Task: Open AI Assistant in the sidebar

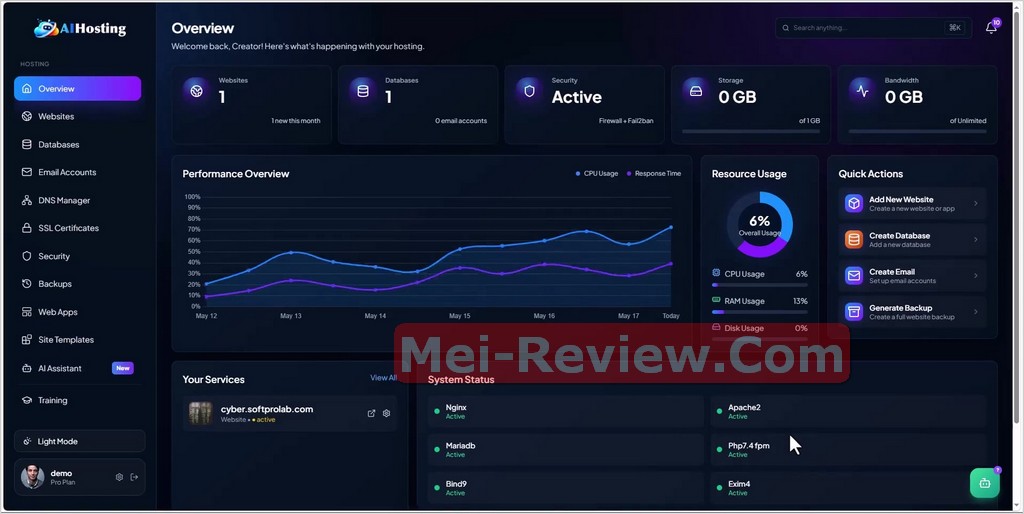Action: pos(78,368)
